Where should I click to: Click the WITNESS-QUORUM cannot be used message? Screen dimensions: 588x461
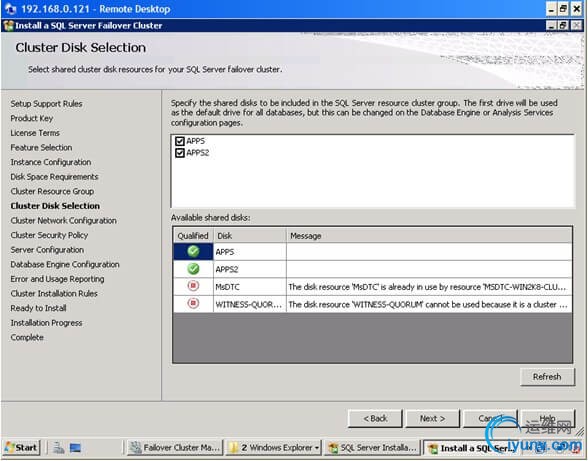[x=429, y=304]
